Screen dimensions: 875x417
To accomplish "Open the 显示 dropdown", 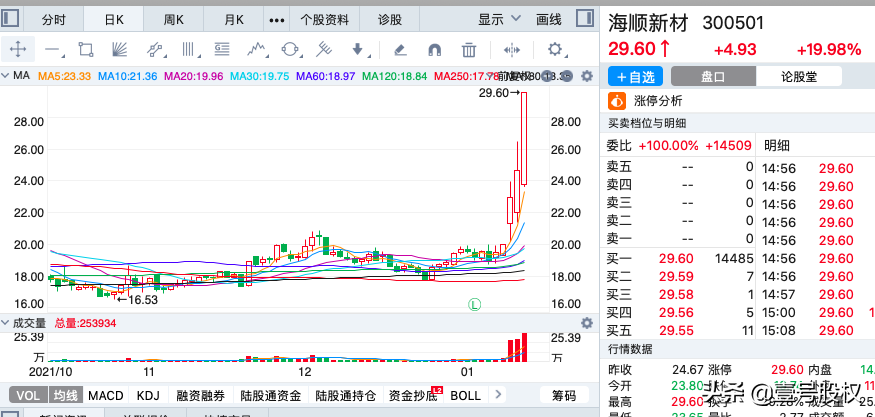I will click(x=499, y=20).
